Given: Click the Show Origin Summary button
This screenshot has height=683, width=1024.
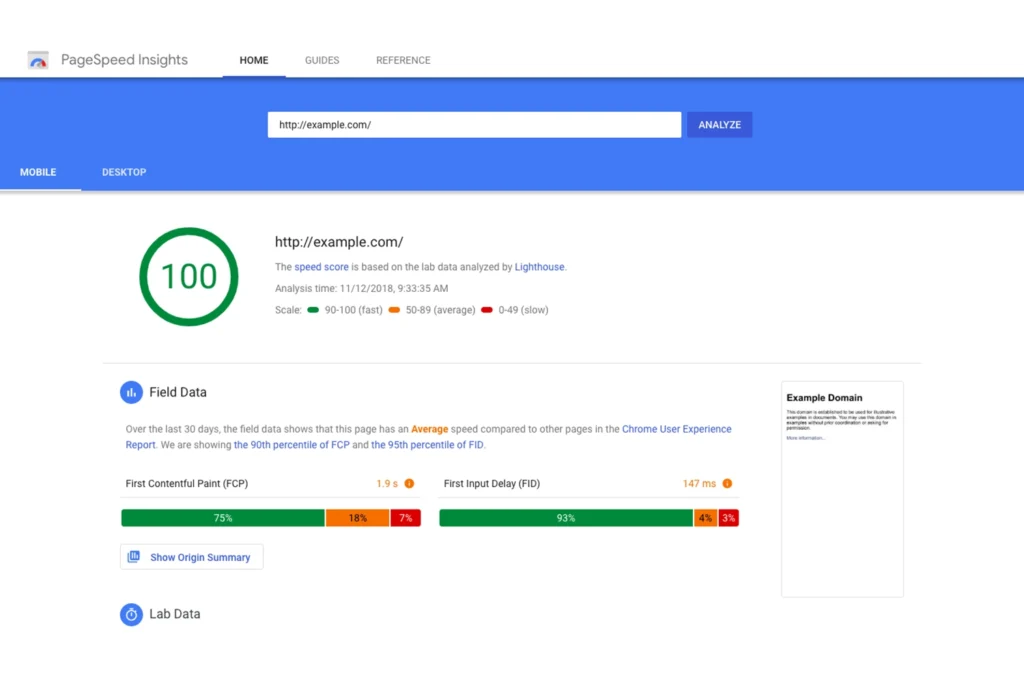Looking at the screenshot, I should [x=192, y=557].
